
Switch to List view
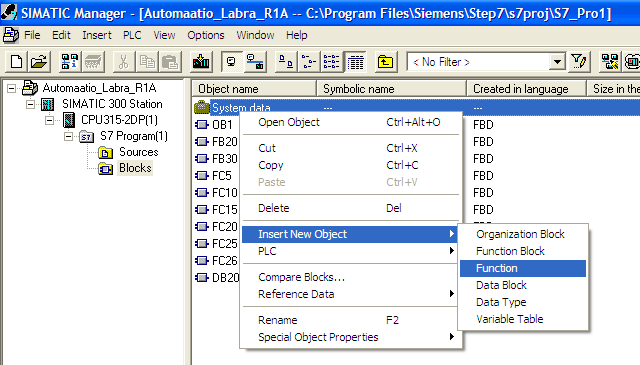331,62
